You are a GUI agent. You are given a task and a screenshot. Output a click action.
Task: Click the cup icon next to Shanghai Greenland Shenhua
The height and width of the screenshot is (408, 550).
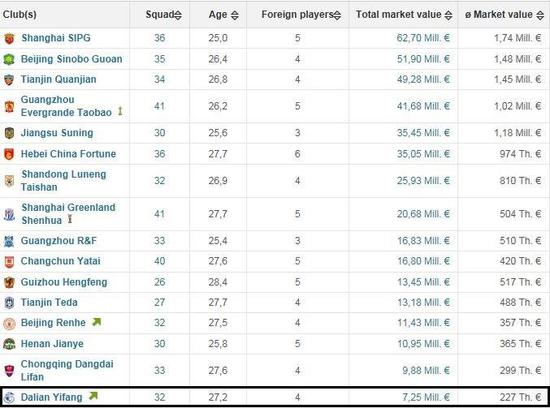[70, 219]
